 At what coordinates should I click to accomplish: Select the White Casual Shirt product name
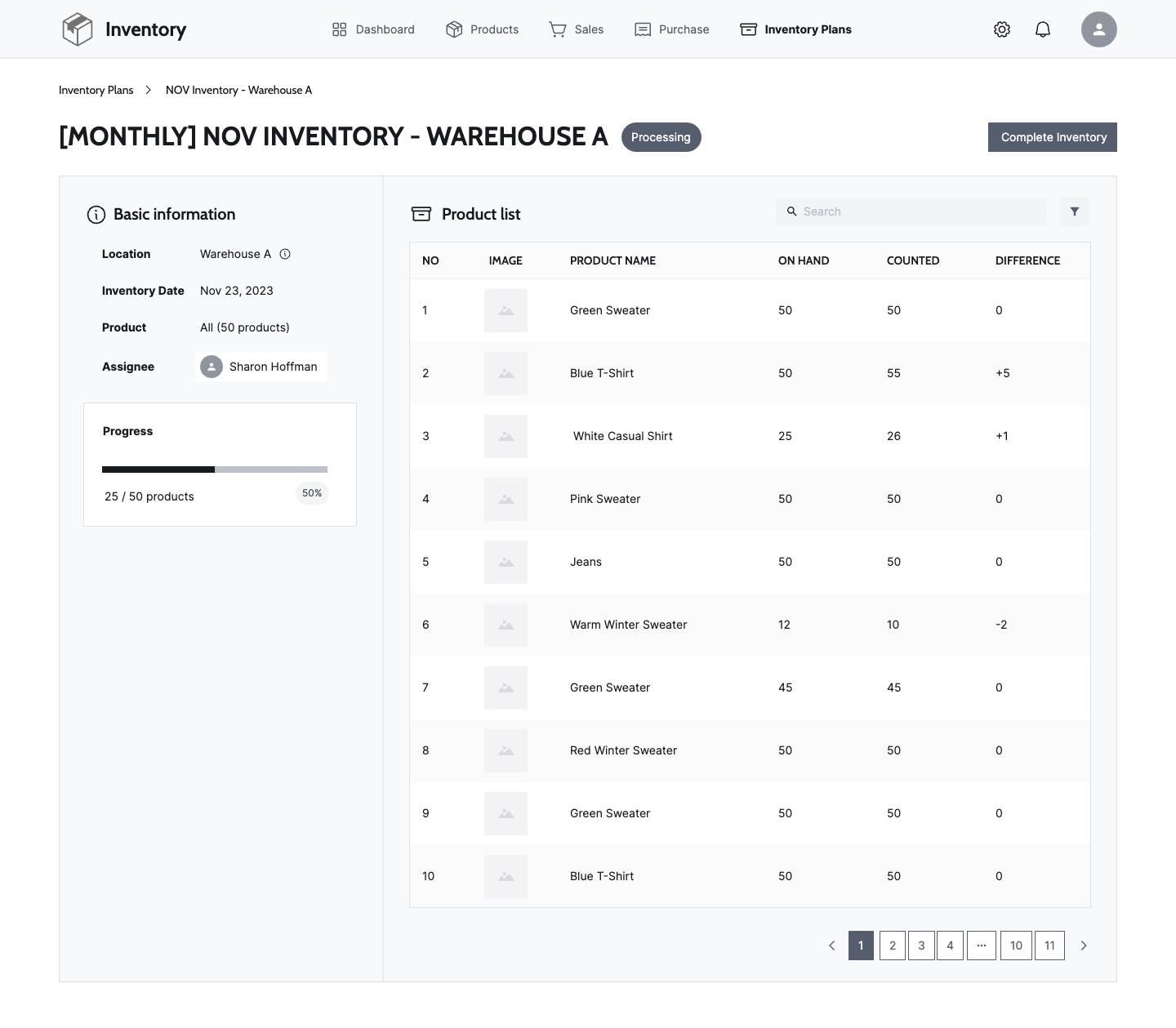click(x=623, y=436)
